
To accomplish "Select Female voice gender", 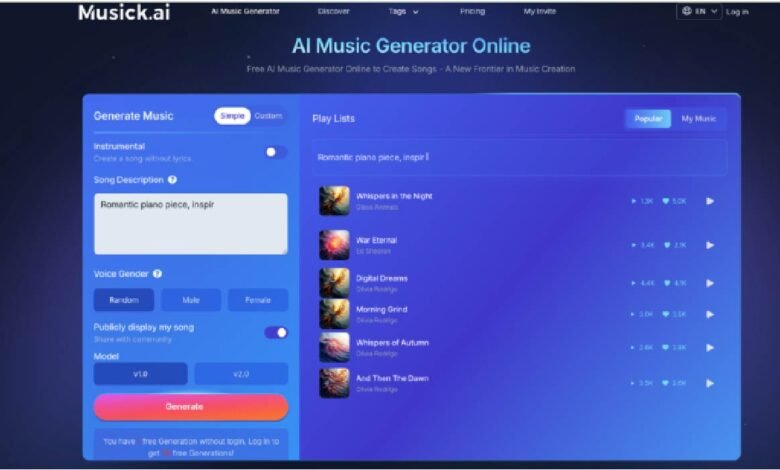I will (x=257, y=300).
